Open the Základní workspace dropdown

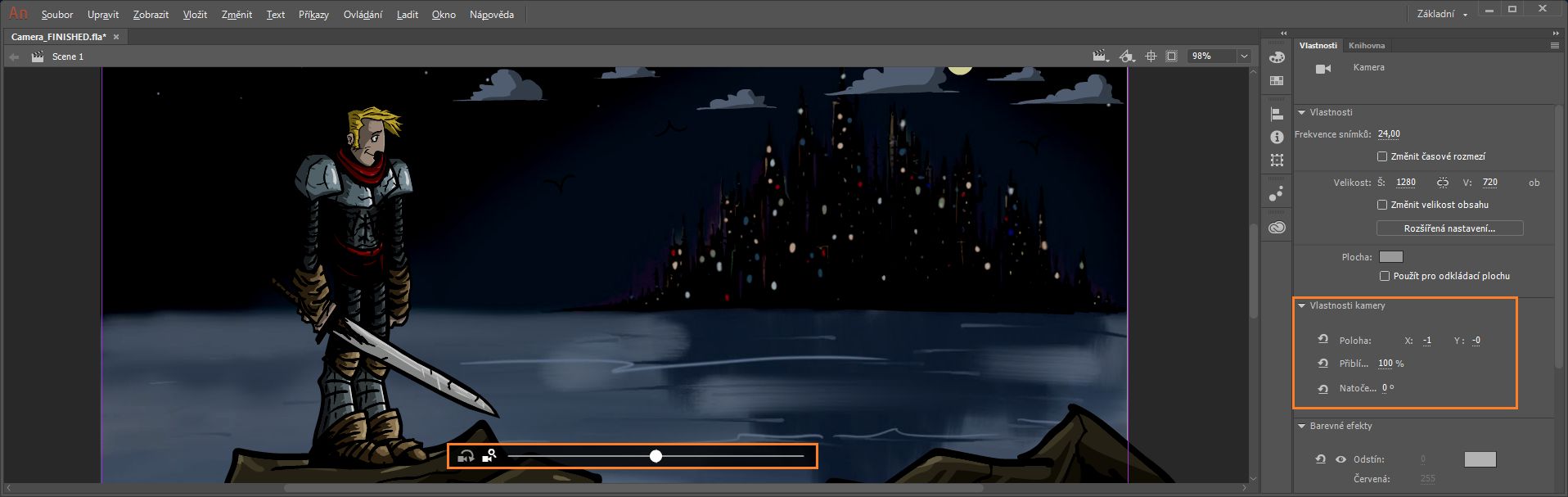point(1443,14)
